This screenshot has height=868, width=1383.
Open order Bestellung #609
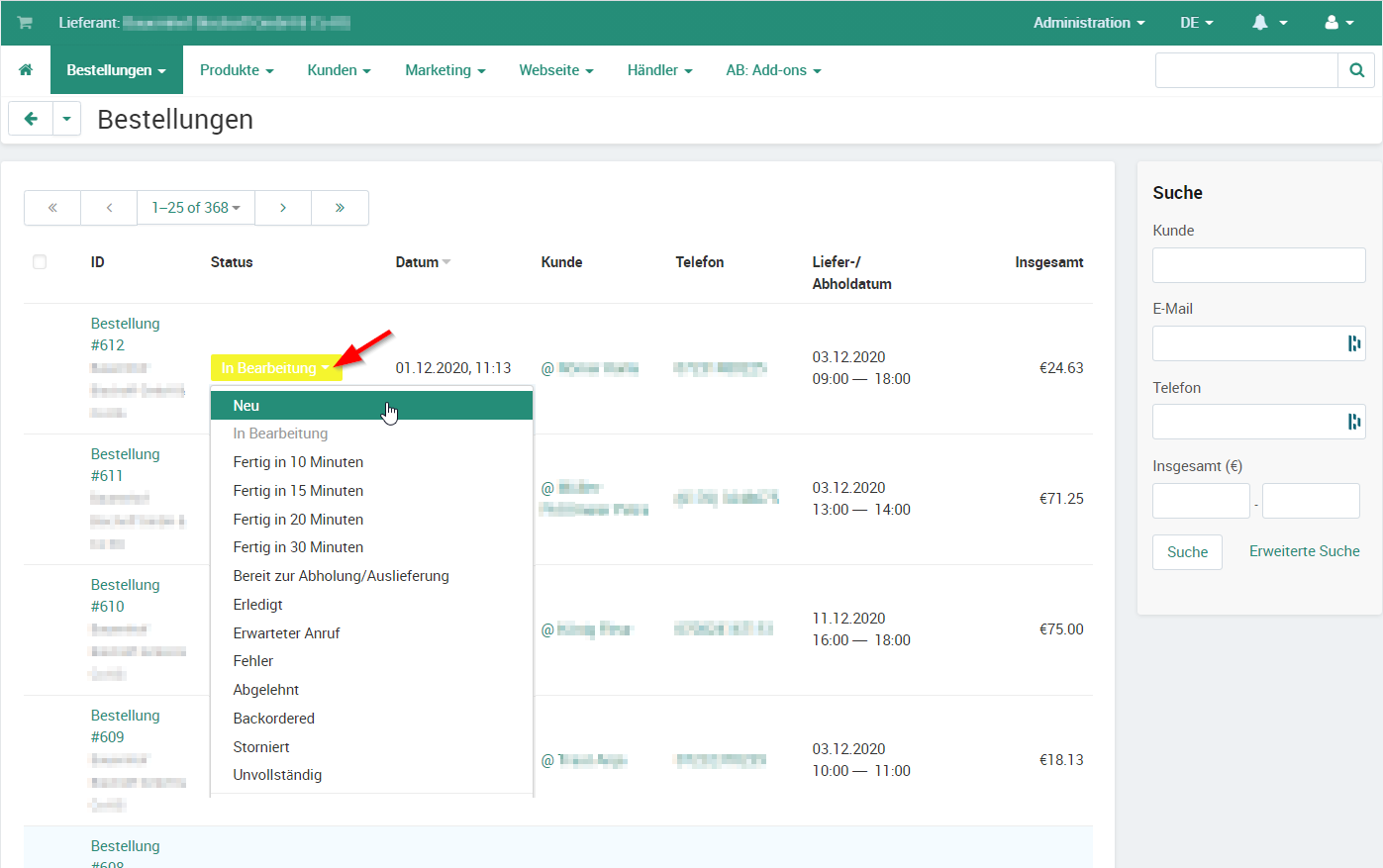125,726
